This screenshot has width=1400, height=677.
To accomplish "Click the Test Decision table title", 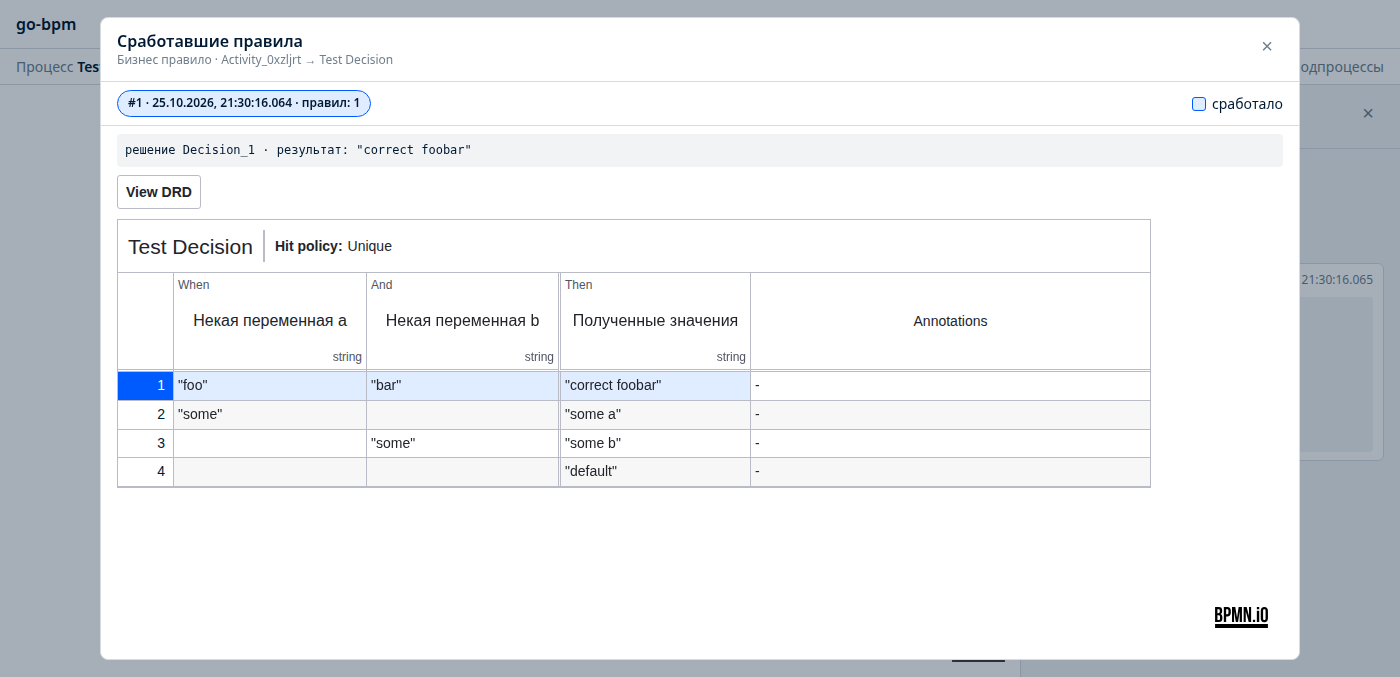I will click(190, 246).
